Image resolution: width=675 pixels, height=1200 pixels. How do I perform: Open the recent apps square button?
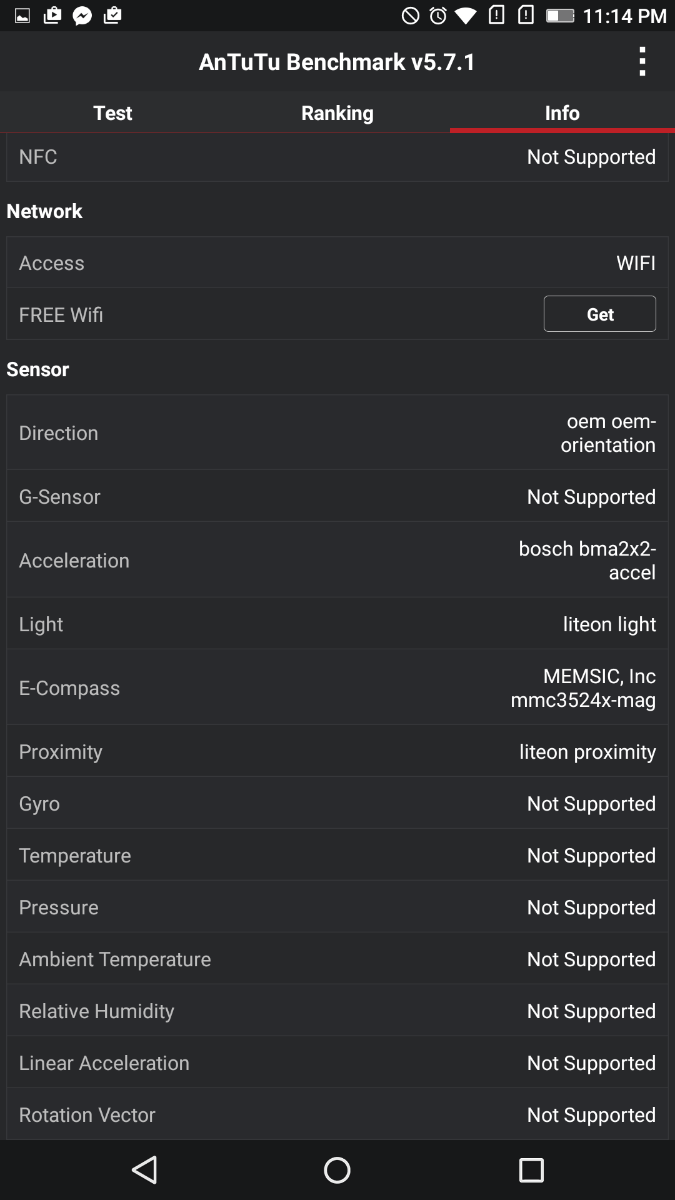coord(531,1169)
